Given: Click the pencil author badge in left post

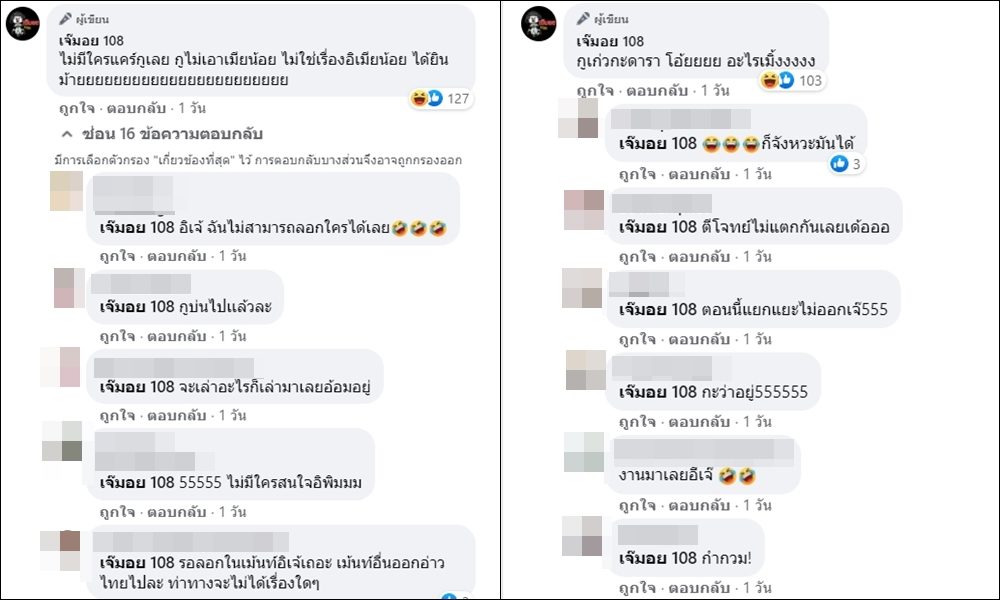Looking at the screenshot, I should pyautogui.click(x=84, y=19).
